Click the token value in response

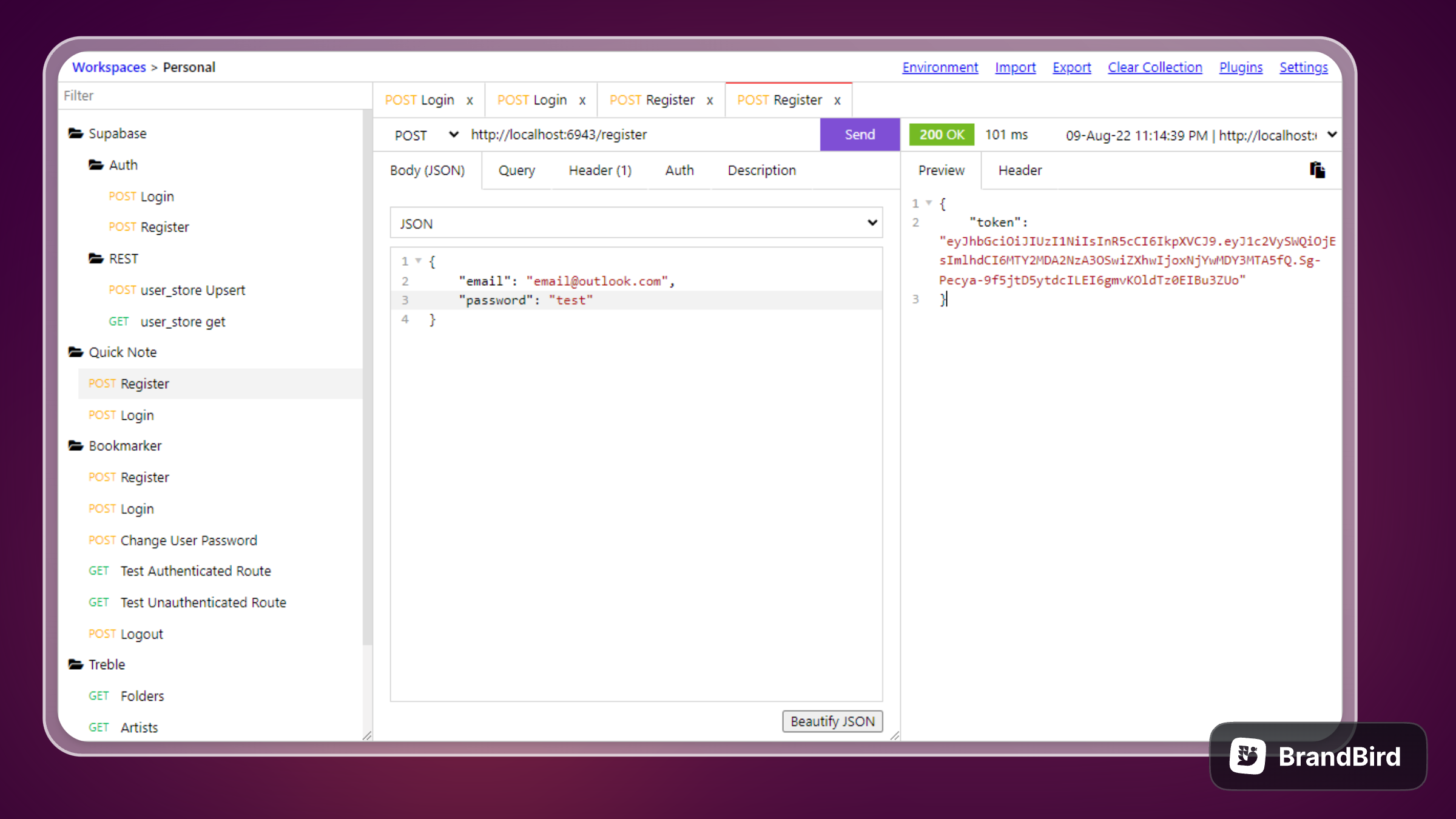coord(1137,261)
